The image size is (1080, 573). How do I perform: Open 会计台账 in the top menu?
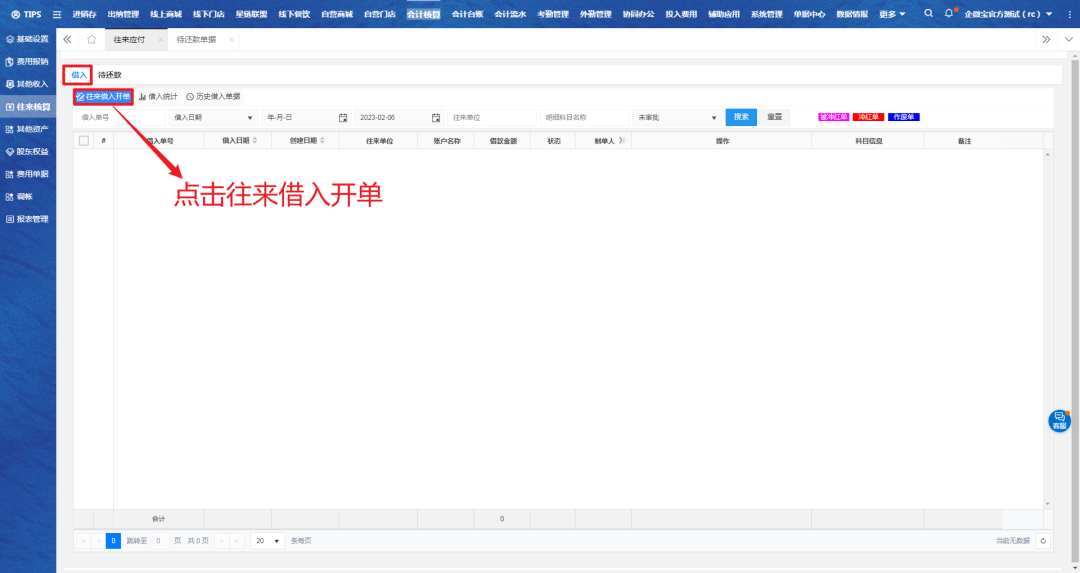[x=467, y=14]
